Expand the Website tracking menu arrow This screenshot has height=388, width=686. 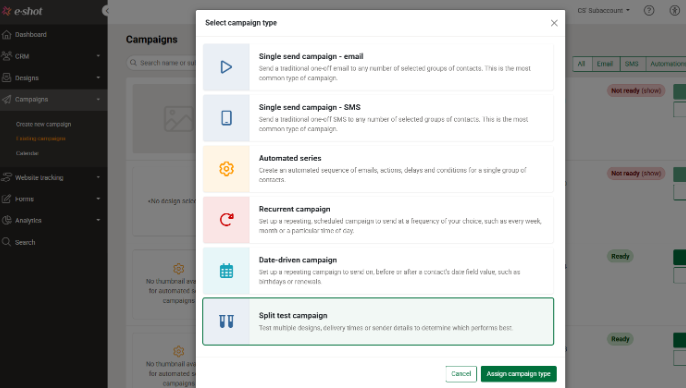click(x=98, y=177)
